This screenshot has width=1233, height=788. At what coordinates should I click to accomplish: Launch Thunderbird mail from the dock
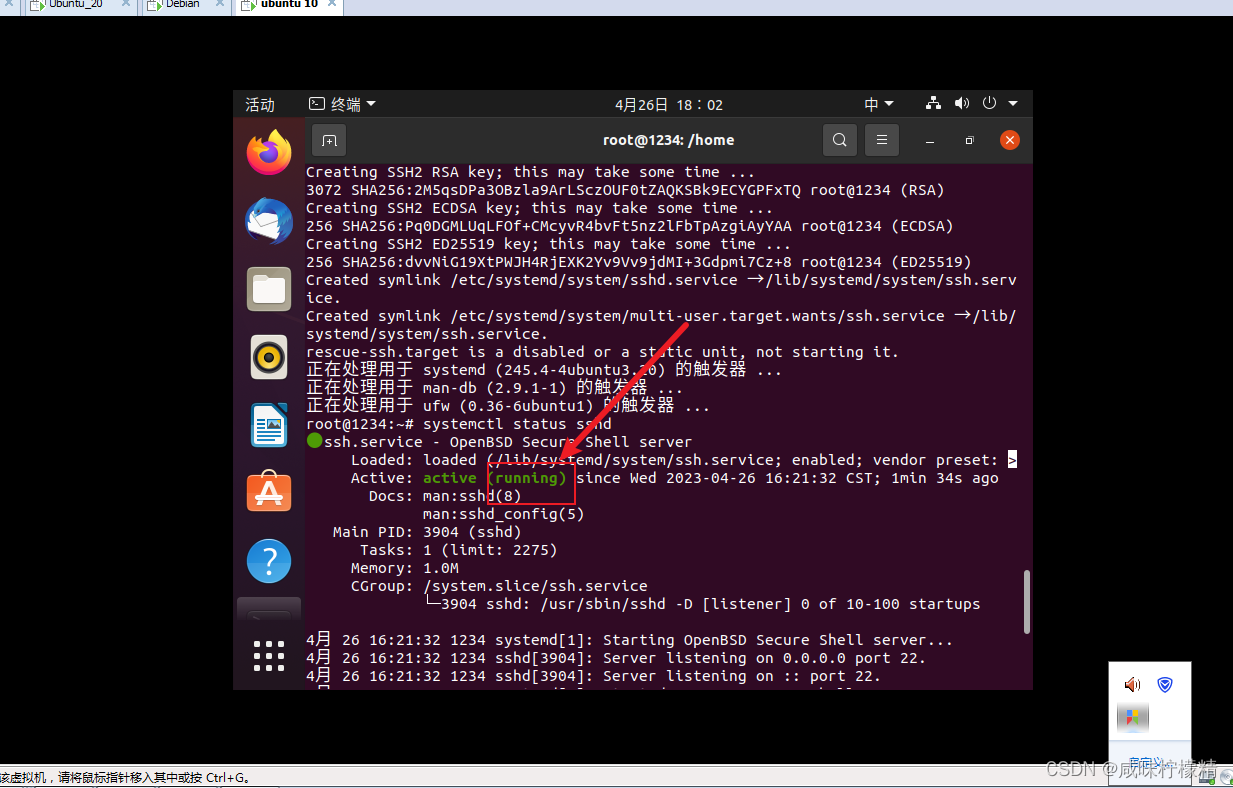click(268, 220)
